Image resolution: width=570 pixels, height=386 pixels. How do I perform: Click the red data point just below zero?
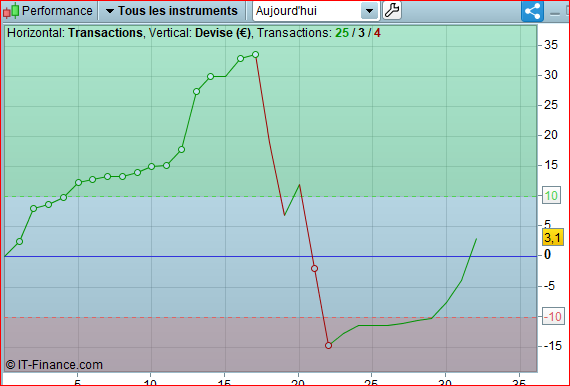click(x=314, y=269)
